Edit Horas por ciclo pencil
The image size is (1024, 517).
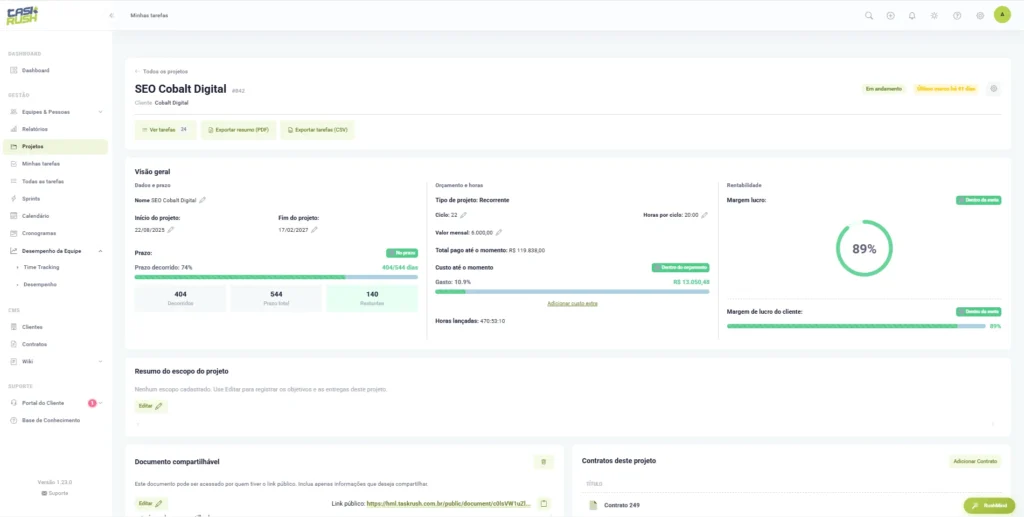click(704, 215)
